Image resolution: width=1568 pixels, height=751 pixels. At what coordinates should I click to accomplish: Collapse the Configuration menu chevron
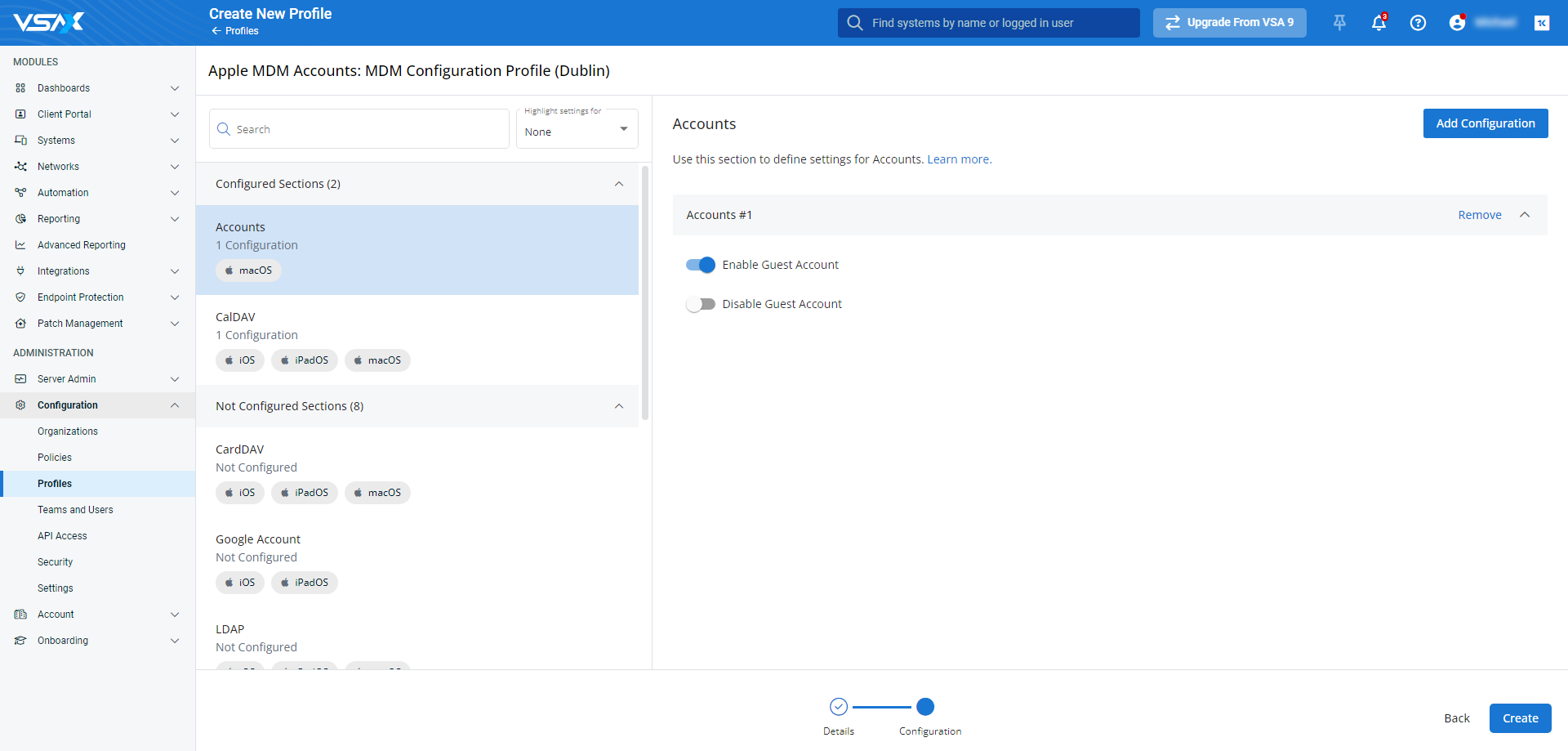click(x=175, y=405)
